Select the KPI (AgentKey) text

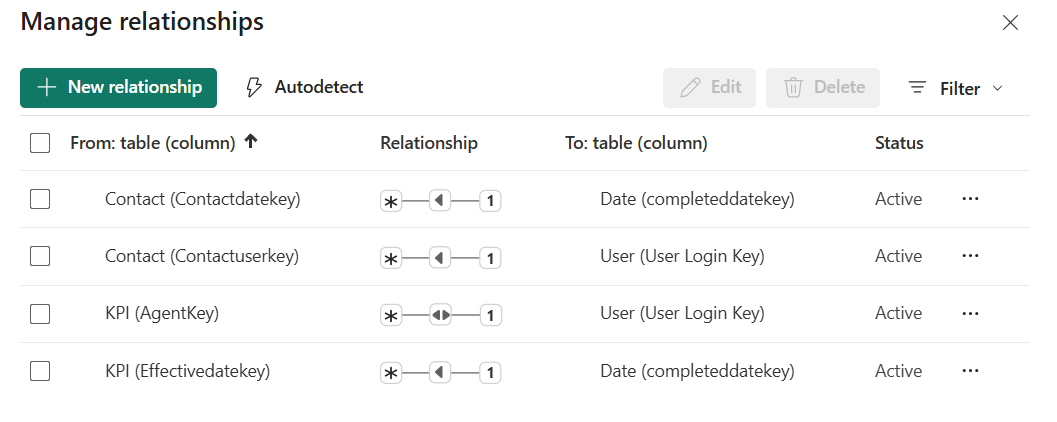pos(162,313)
